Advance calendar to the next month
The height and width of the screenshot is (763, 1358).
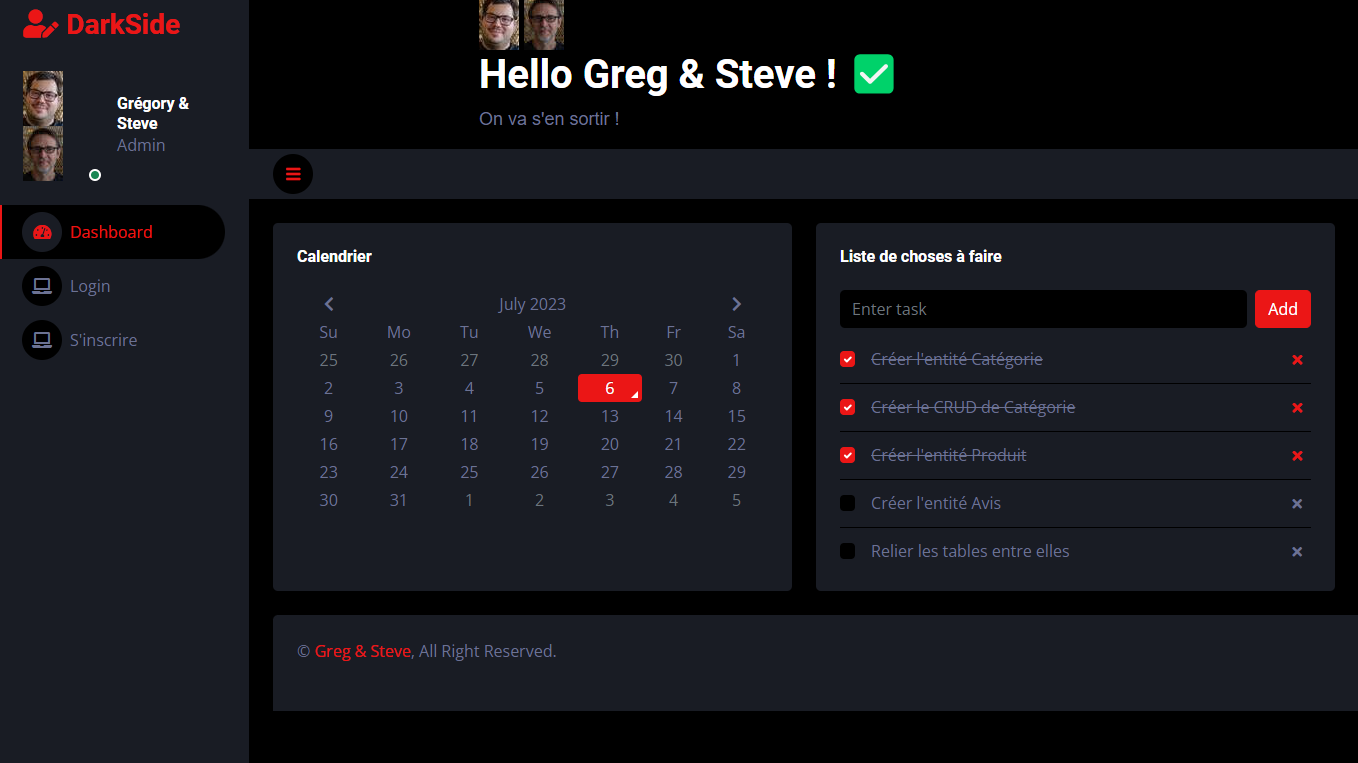click(x=736, y=304)
